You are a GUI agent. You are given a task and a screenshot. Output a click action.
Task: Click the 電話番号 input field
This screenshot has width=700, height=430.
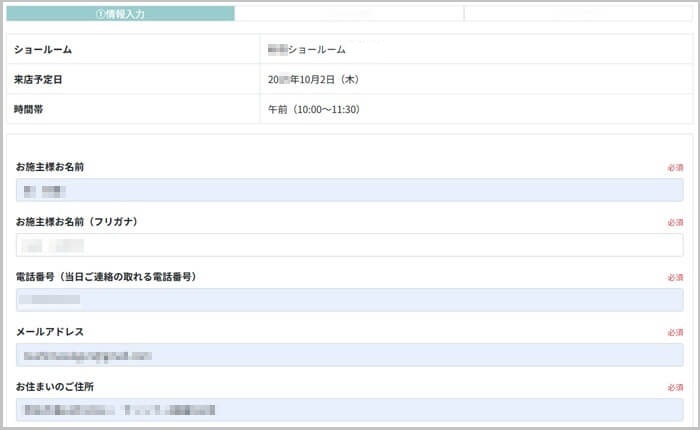(x=349, y=300)
